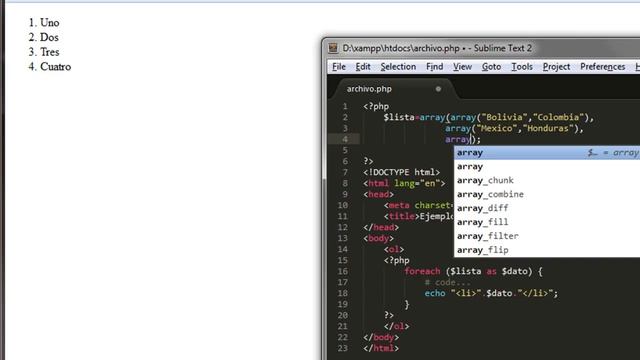Place cursor on the echo statement
640x360 pixels.
[x=435, y=293]
